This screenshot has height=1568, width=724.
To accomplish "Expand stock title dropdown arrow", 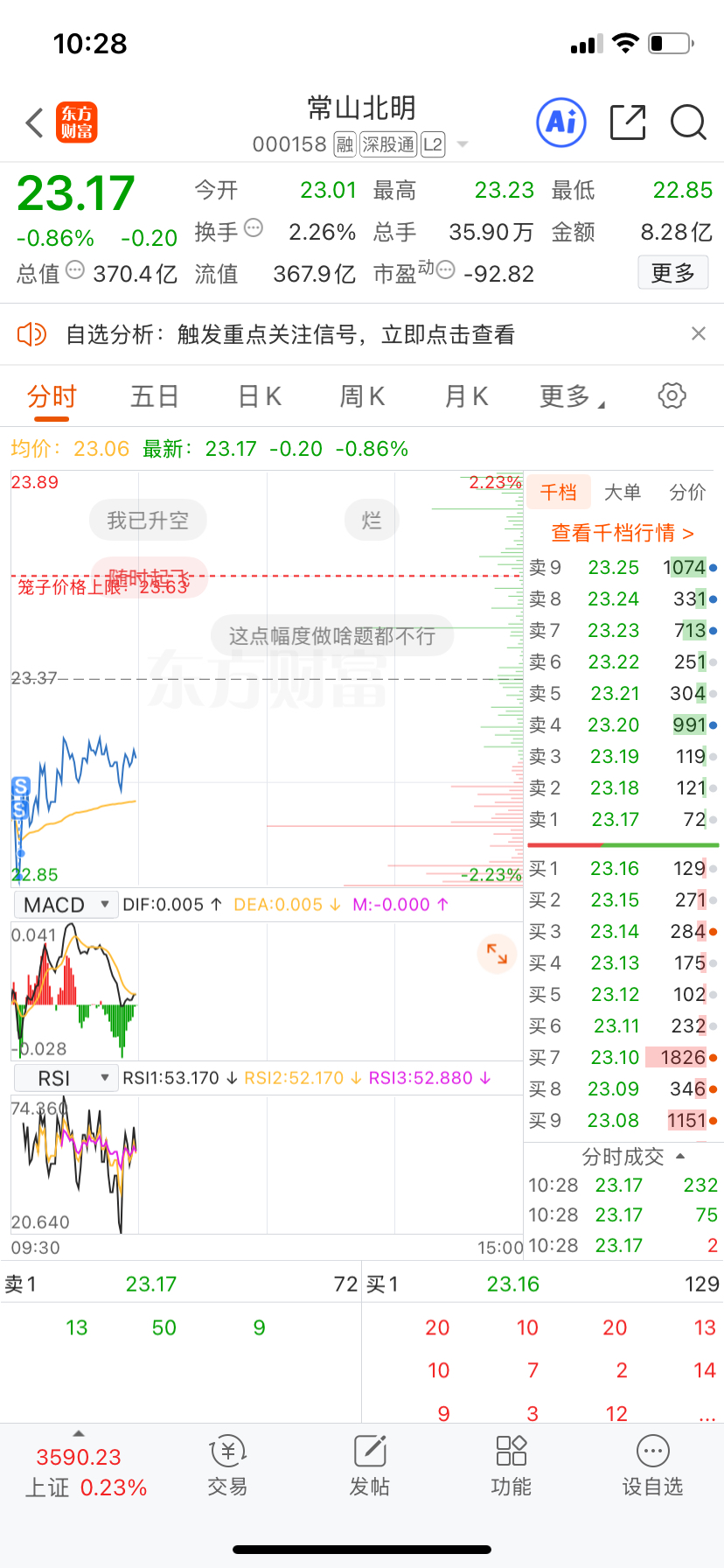I will coord(463,144).
